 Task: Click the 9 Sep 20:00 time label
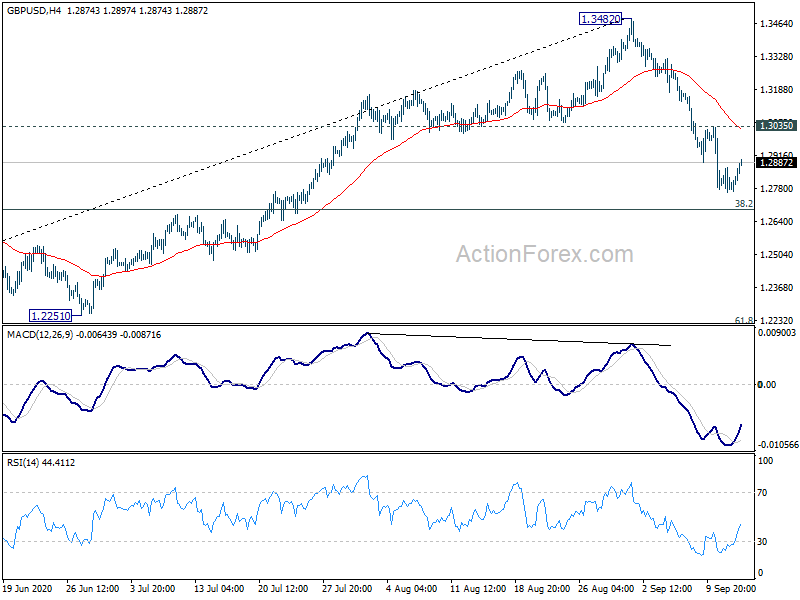pos(731,588)
